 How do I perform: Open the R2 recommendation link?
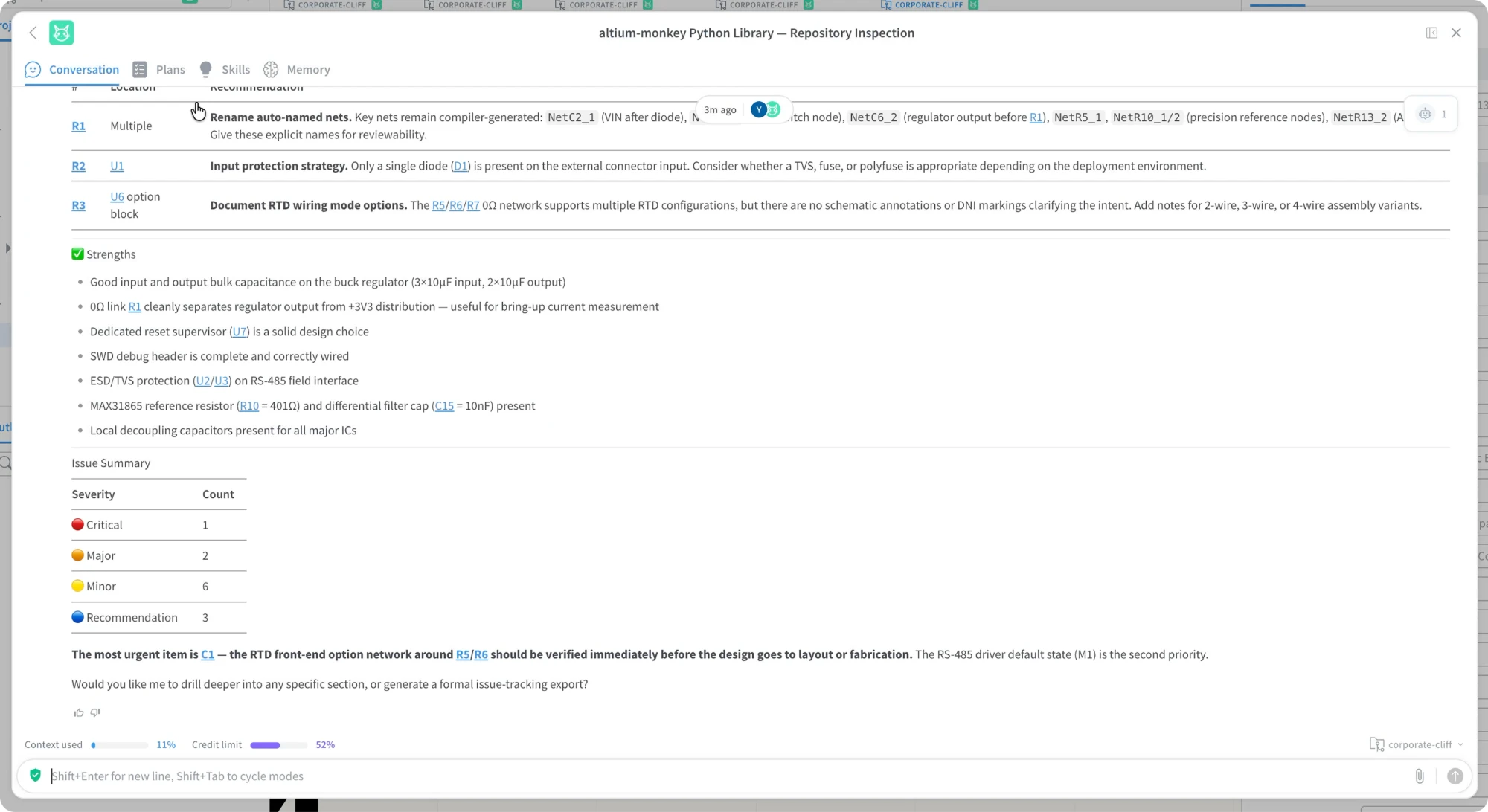coord(78,166)
